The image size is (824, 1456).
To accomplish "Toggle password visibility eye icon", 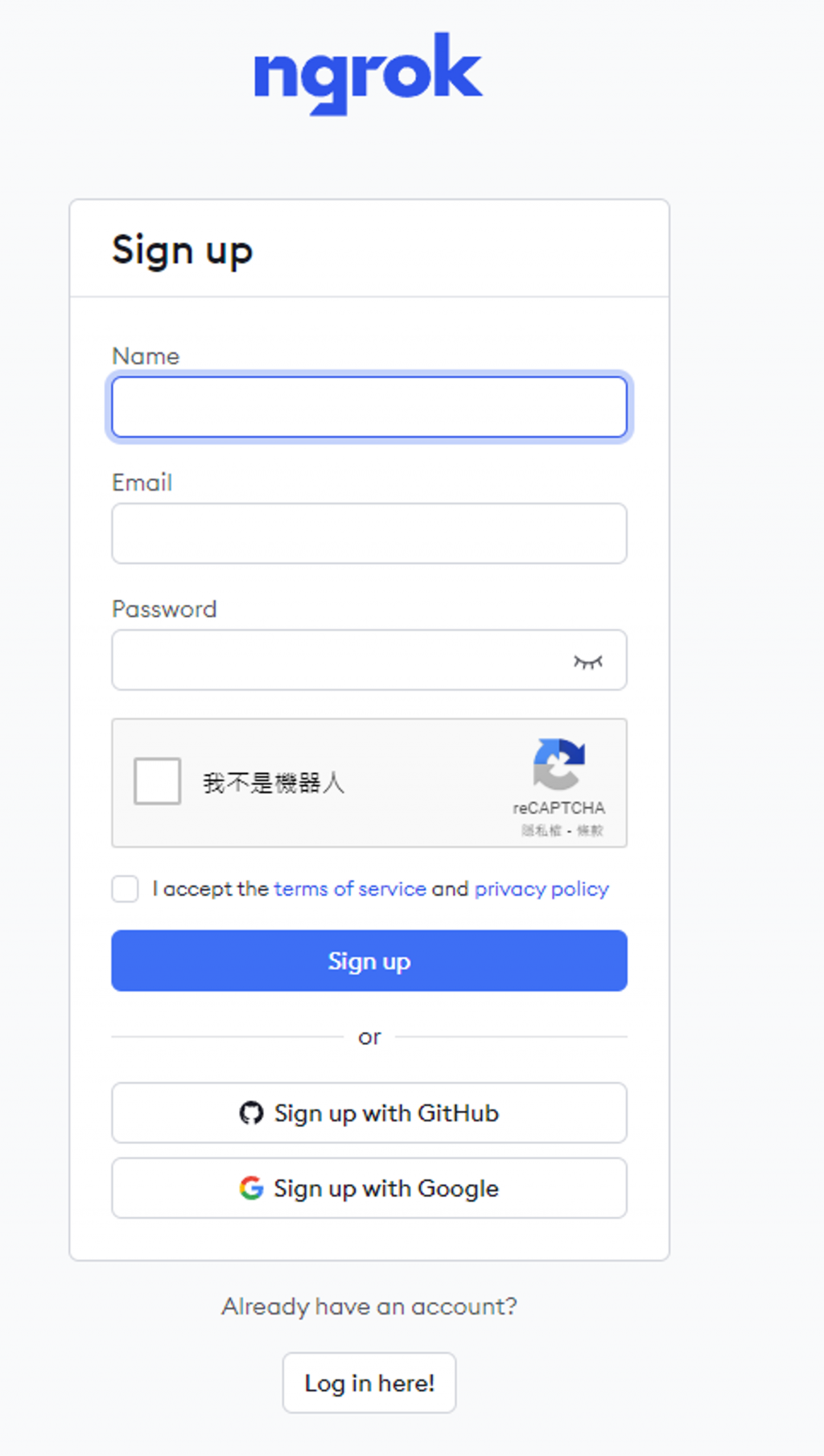I will 587,661.
